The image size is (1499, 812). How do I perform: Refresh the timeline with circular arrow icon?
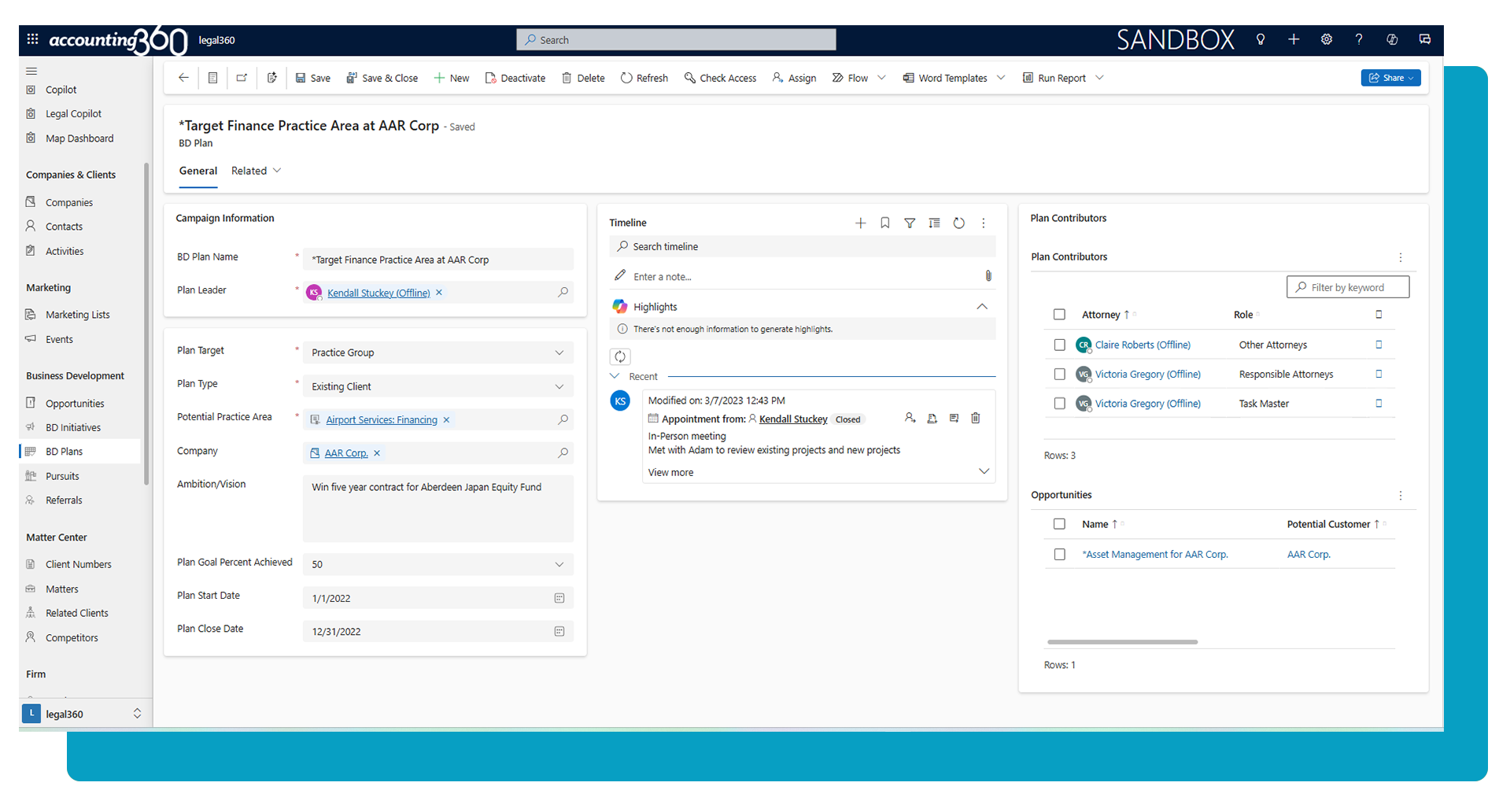958,223
